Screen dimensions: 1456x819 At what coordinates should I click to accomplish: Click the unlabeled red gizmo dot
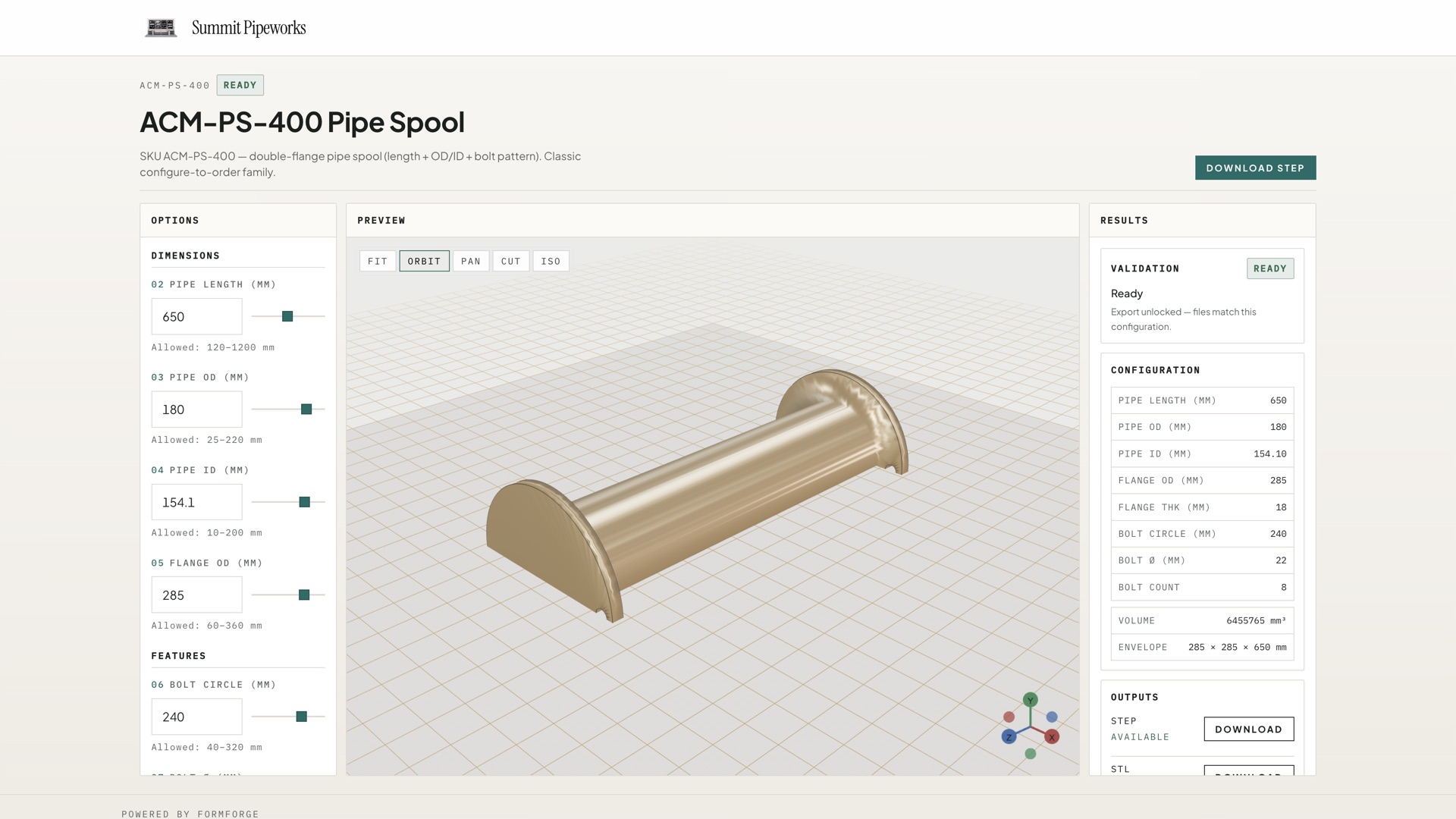[x=1009, y=717]
